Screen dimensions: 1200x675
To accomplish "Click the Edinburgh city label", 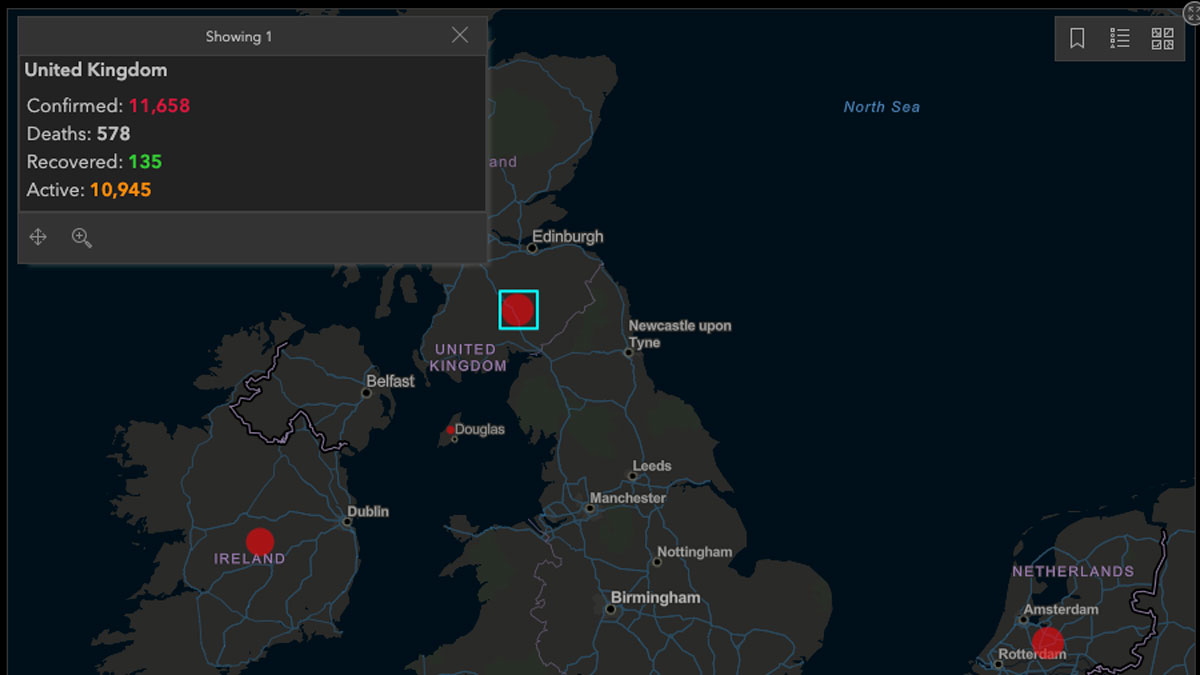I will [x=567, y=237].
